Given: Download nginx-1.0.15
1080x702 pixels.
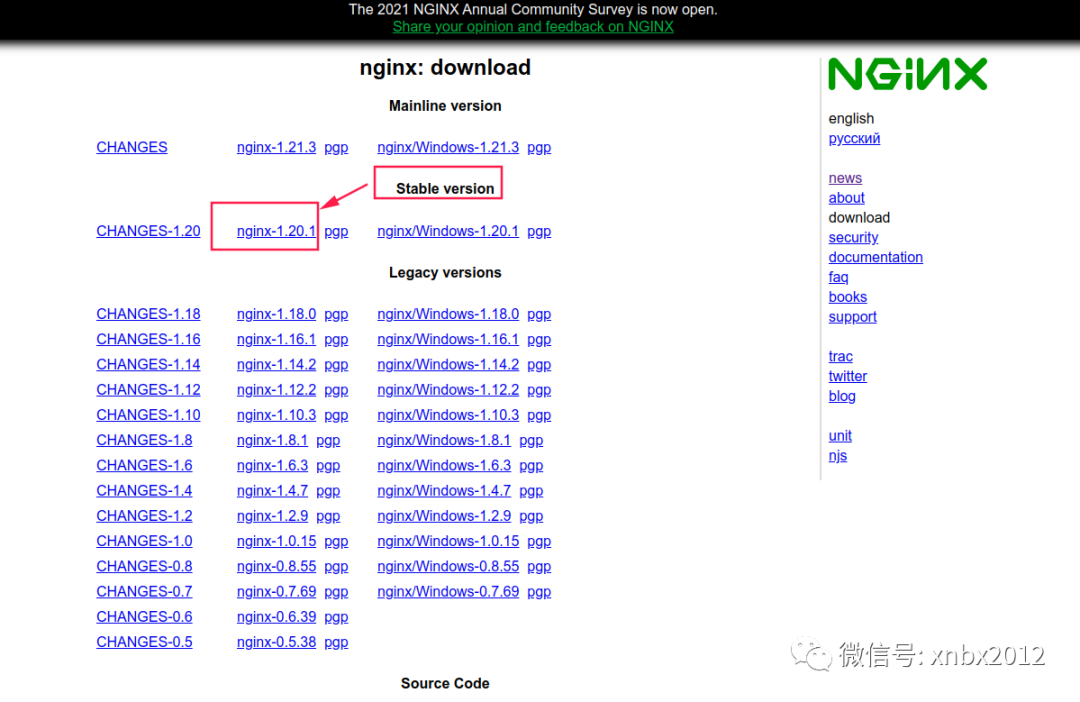Looking at the screenshot, I should click(x=276, y=541).
